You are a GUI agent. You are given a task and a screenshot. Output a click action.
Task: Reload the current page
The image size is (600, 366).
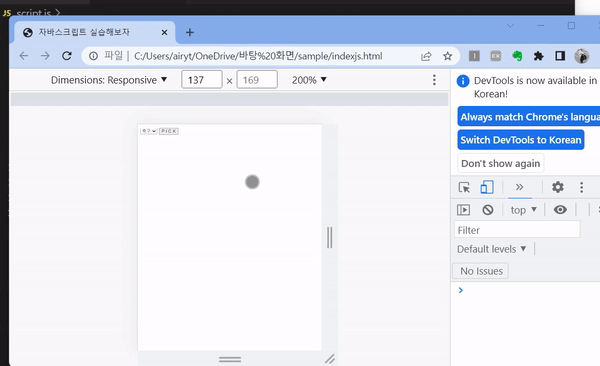pyautogui.click(x=67, y=56)
